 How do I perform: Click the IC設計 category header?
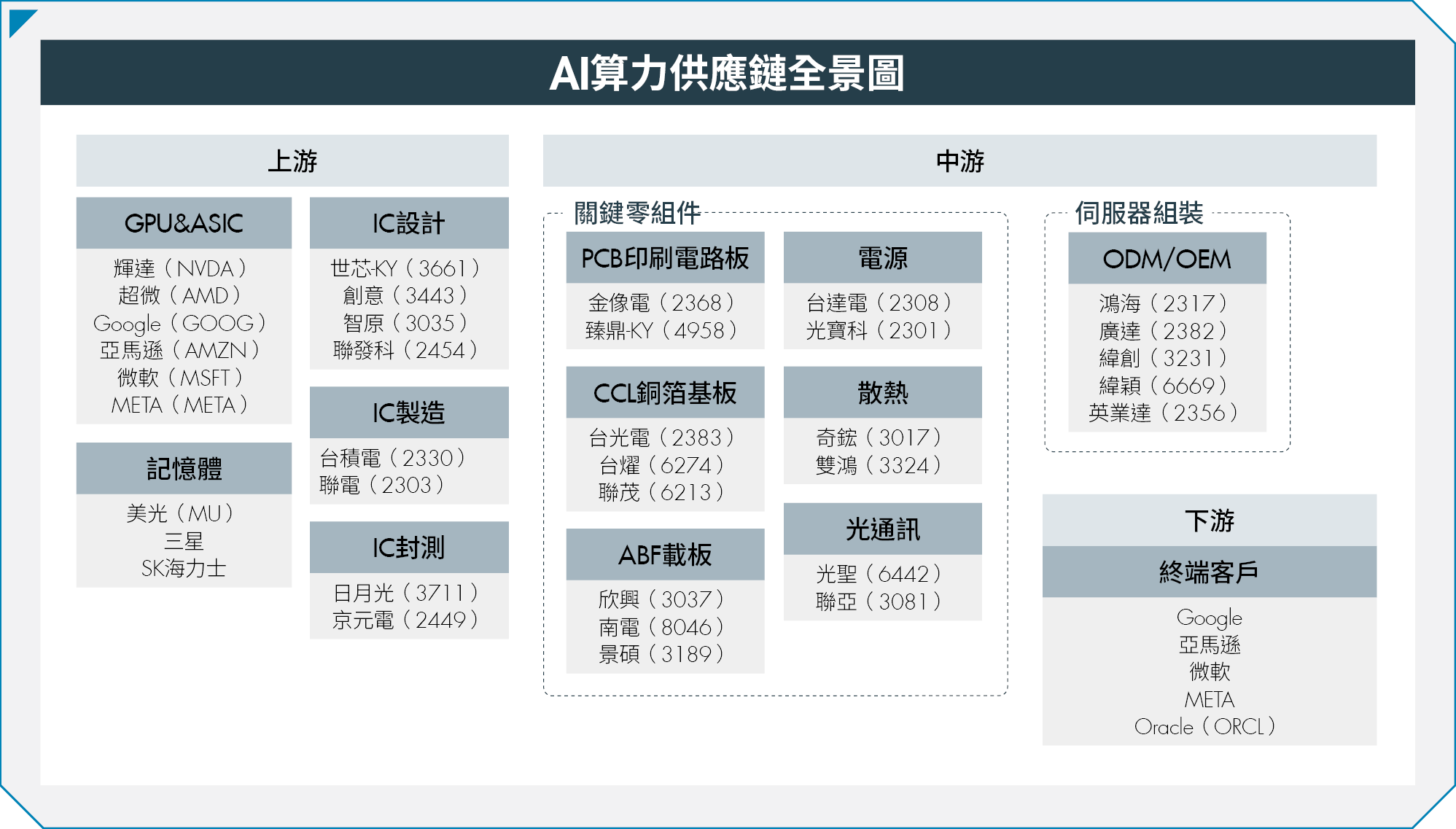click(408, 223)
